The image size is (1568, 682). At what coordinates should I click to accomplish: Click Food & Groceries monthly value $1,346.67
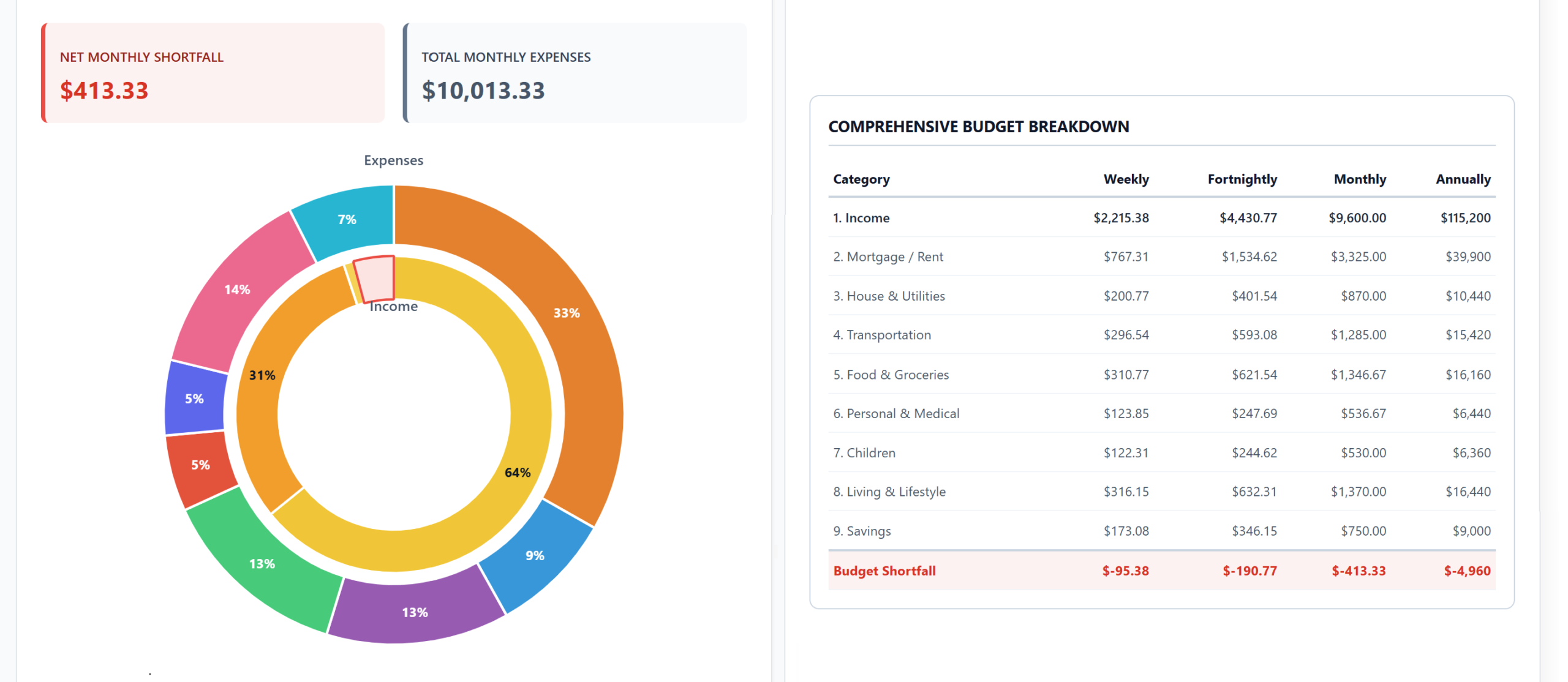pyautogui.click(x=1359, y=375)
